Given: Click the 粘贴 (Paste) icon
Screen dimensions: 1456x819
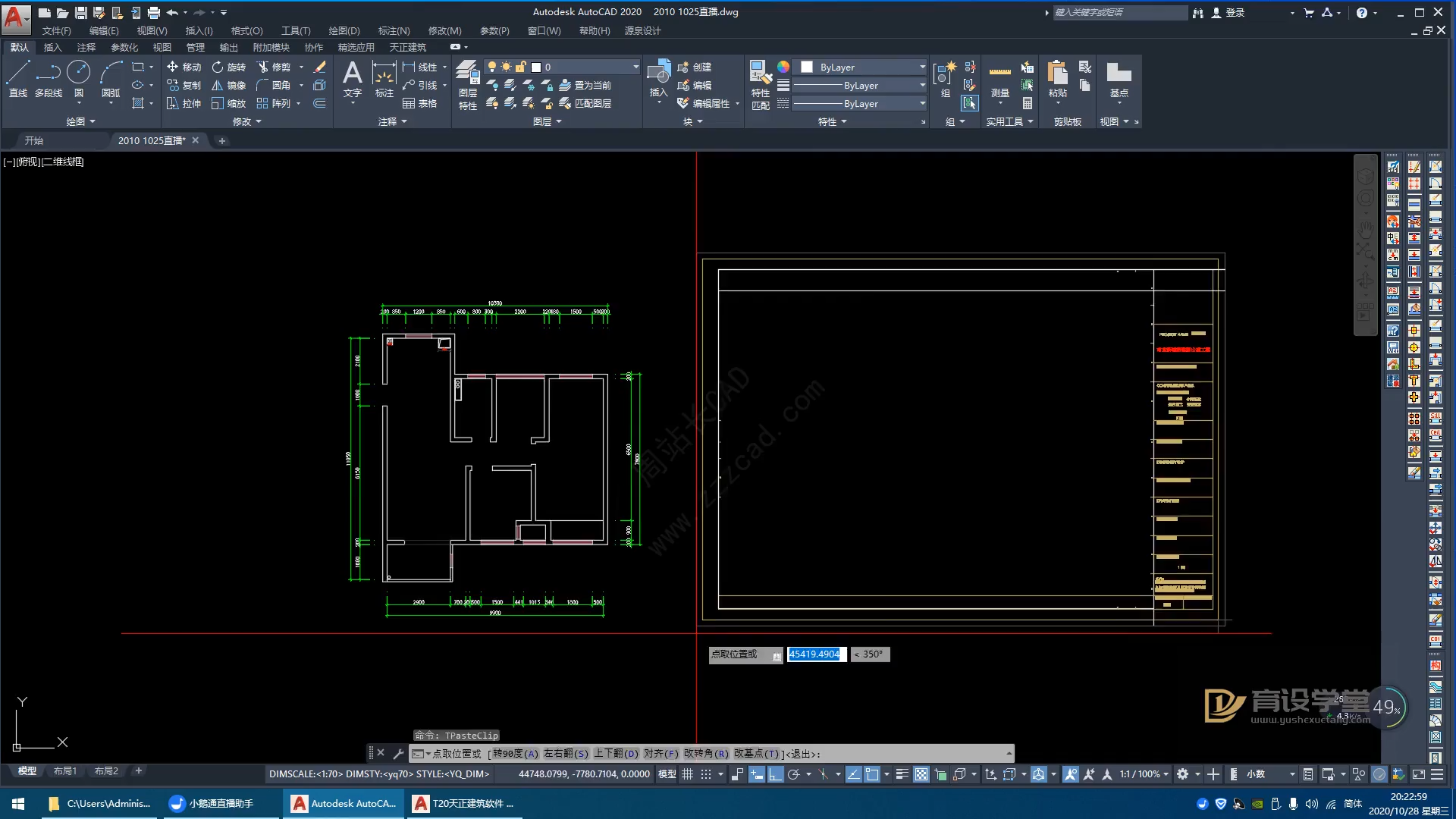Looking at the screenshot, I should click(x=1058, y=80).
